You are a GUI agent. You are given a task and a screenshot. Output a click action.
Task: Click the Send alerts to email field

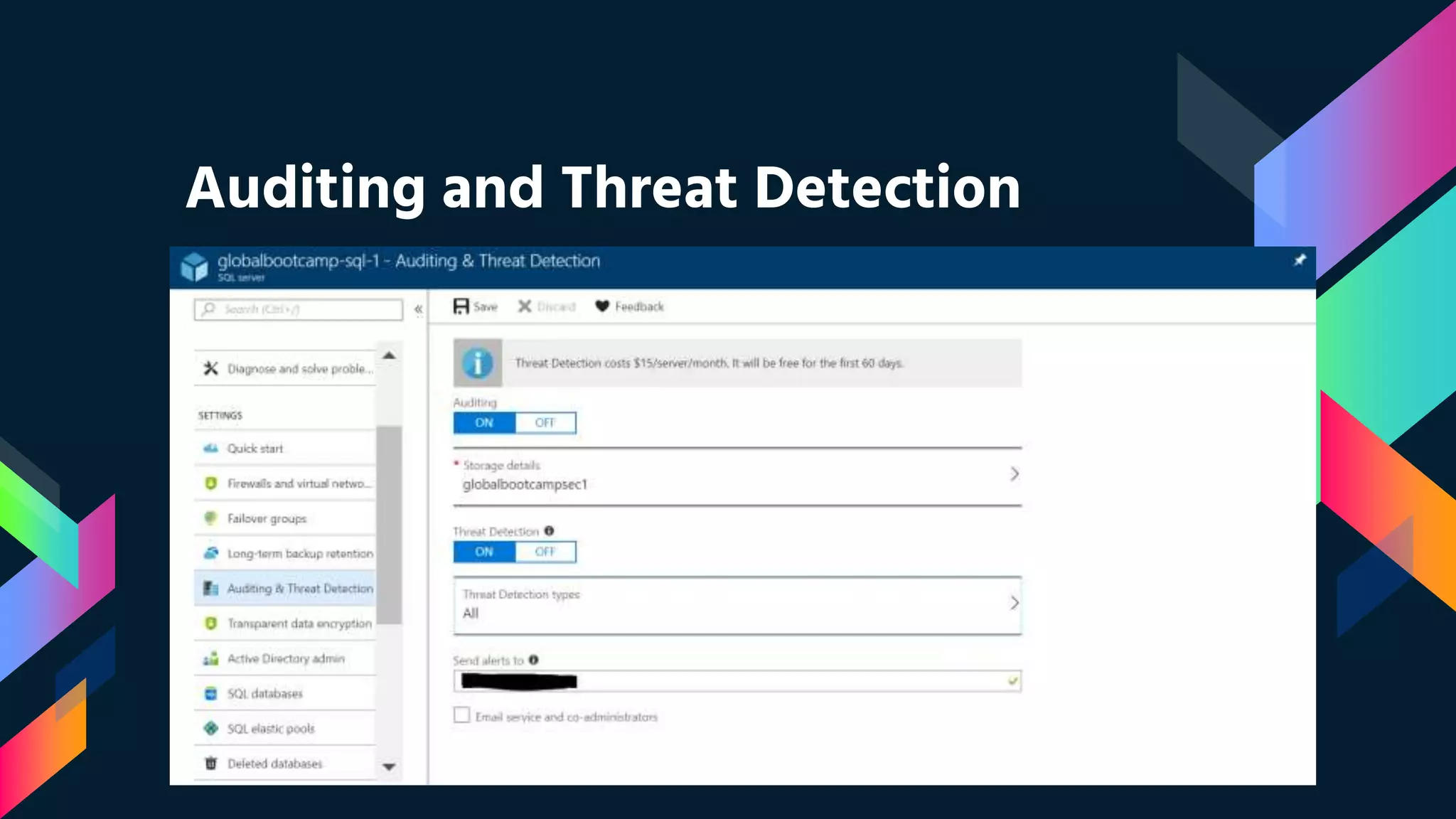[737, 681]
